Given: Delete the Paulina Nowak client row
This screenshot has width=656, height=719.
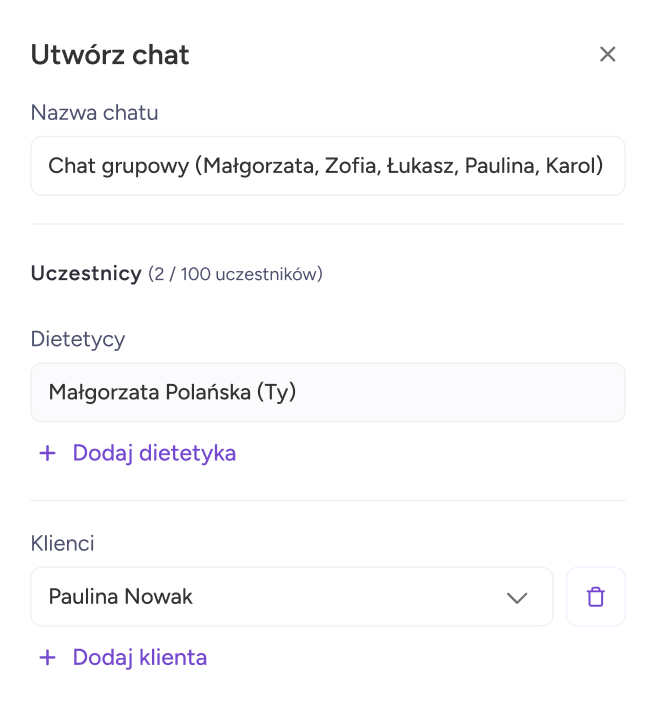Looking at the screenshot, I should (596, 597).
